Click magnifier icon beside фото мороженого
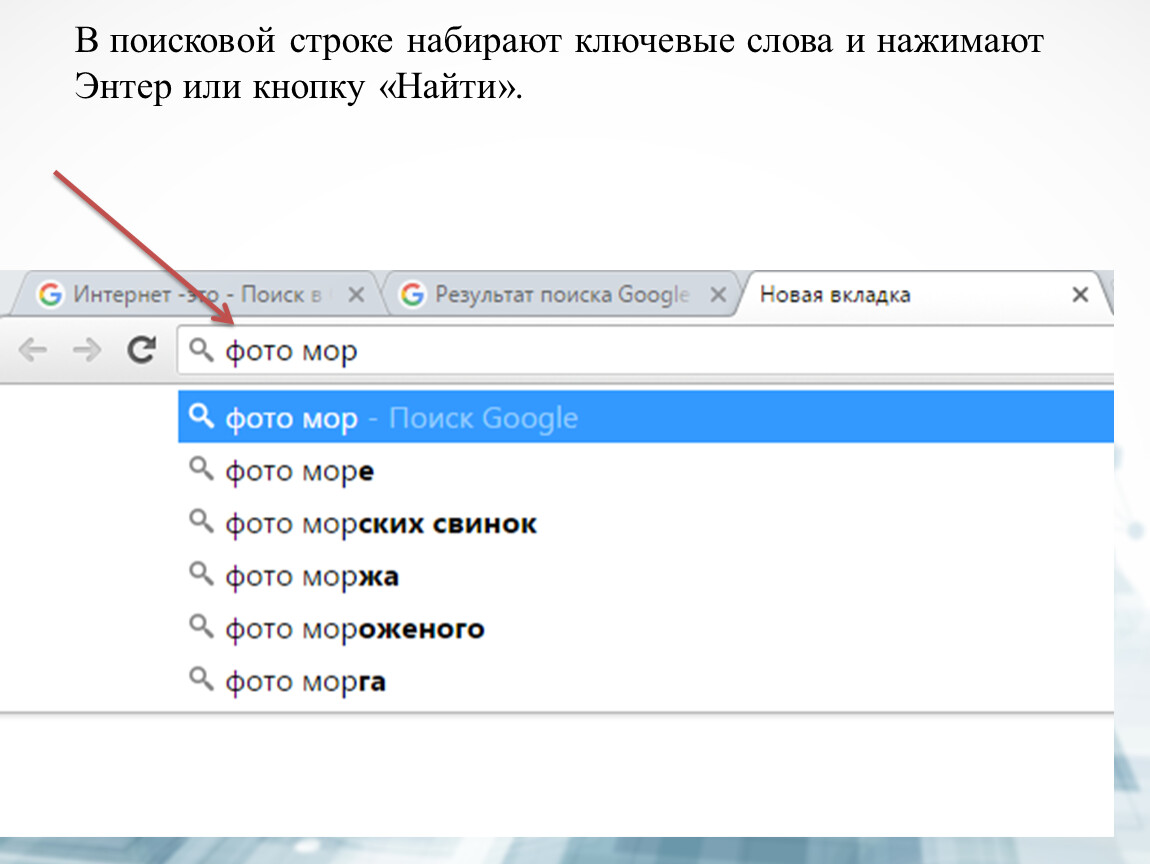The height and width of the screenshot is (864, 1150). [x=201, y=627]
